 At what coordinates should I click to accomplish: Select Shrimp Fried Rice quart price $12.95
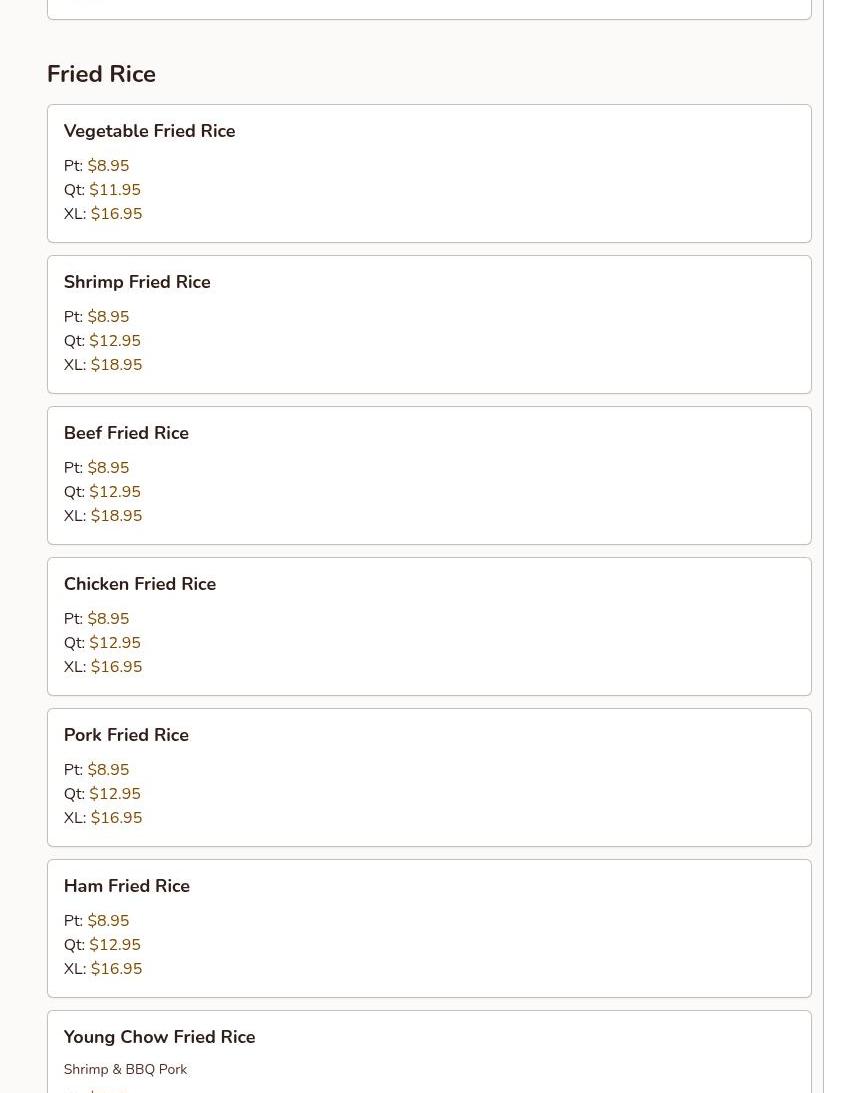(x=115, y=341)
